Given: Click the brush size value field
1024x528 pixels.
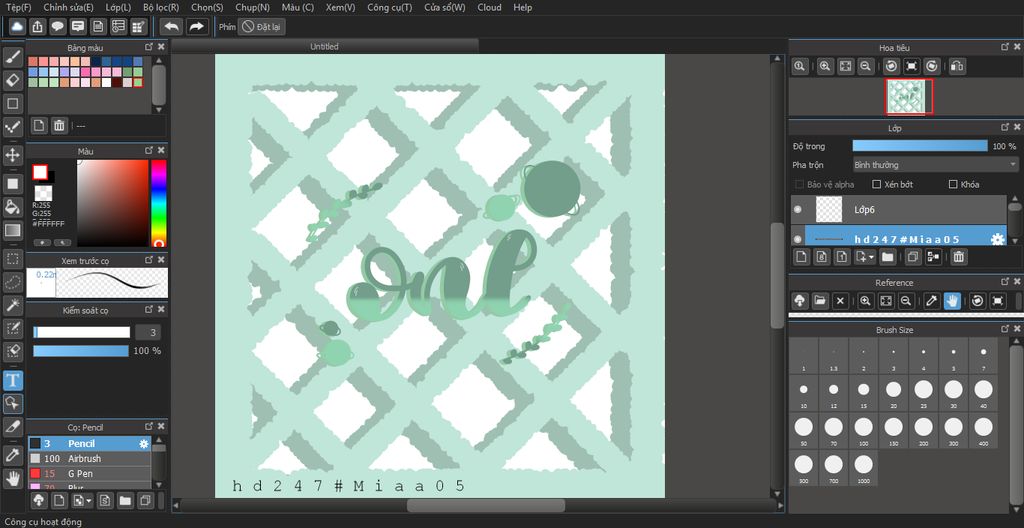Looking at the screenshot, I should click(148, 333).
